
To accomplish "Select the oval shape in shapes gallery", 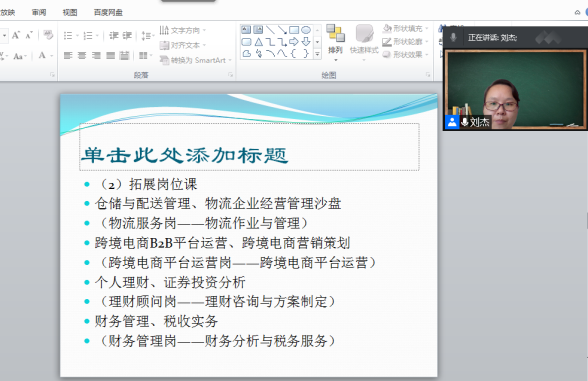I will click(x=306, y=30).
